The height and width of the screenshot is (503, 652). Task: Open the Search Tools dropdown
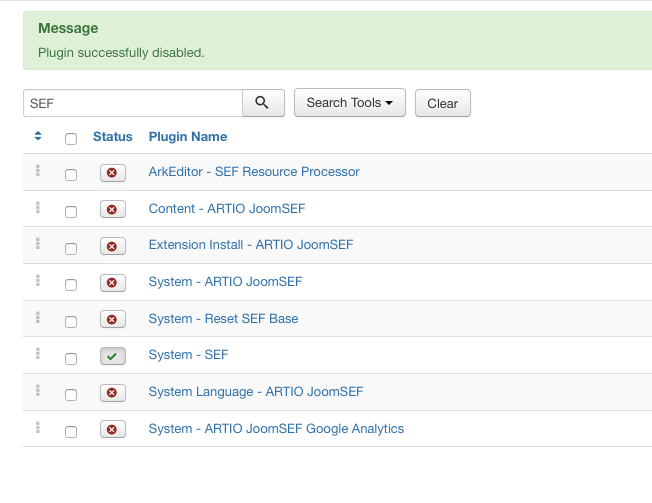click(350, 102)
